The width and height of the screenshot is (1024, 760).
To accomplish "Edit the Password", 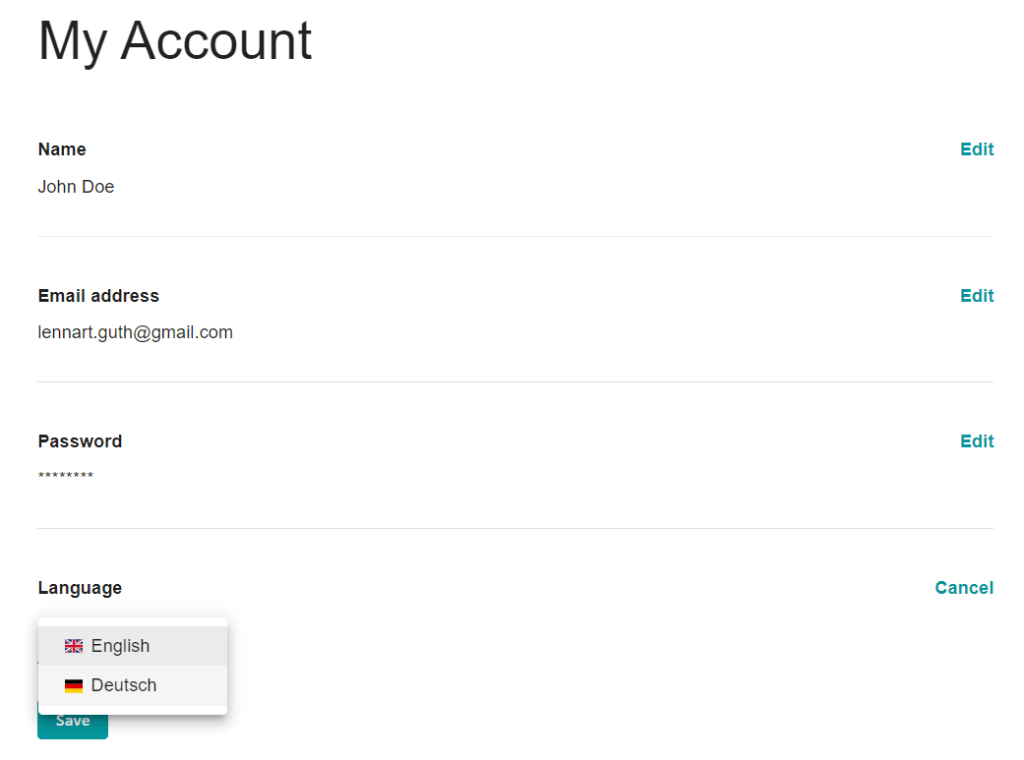I will tap(976, 441).
